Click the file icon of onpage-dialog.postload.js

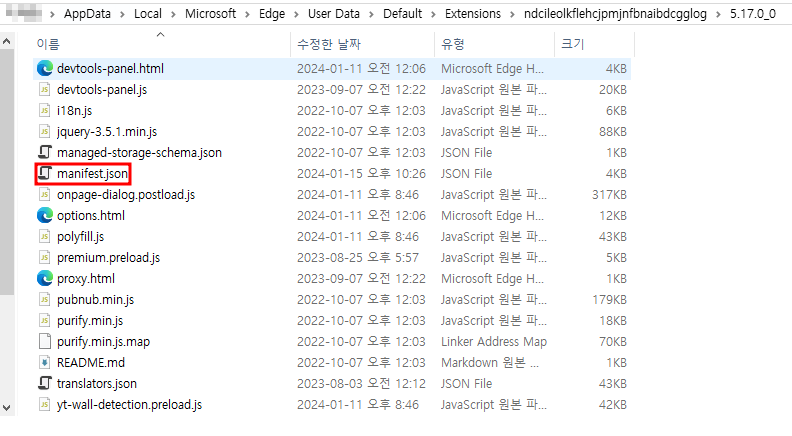45,195
